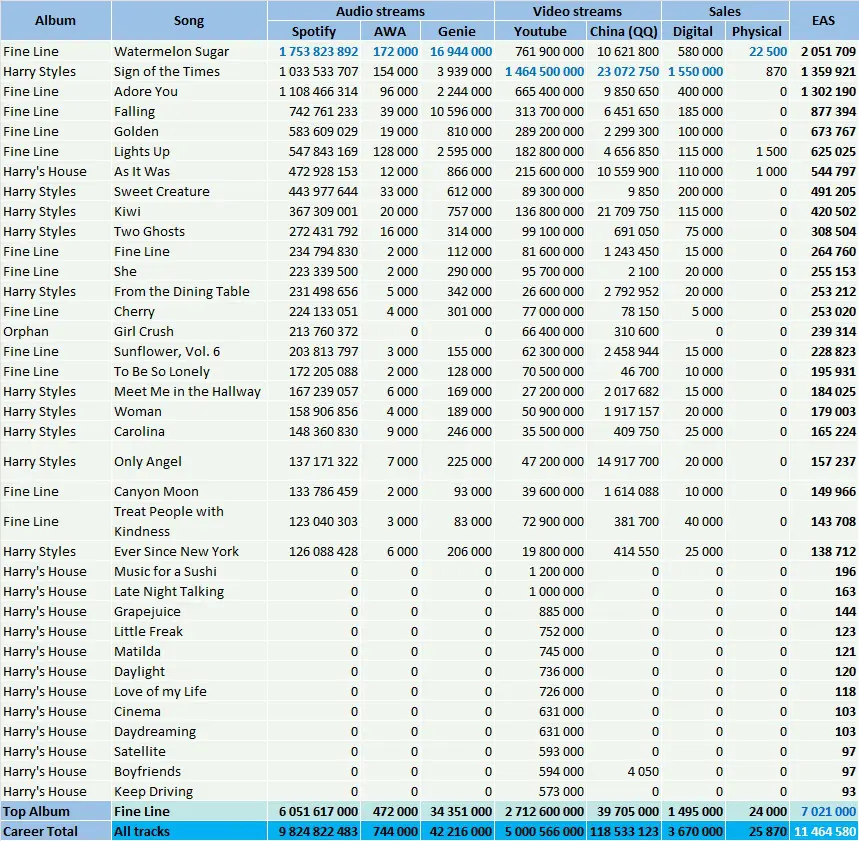This screenshot has width=859, height=841.
Task: Click Sunflower, Vol. 6 song cell
Action: [189, 351]
